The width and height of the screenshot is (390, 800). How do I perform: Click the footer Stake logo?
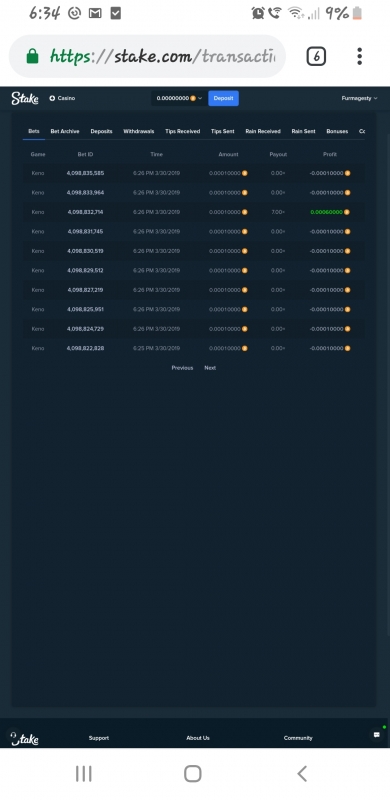[24, 738]
